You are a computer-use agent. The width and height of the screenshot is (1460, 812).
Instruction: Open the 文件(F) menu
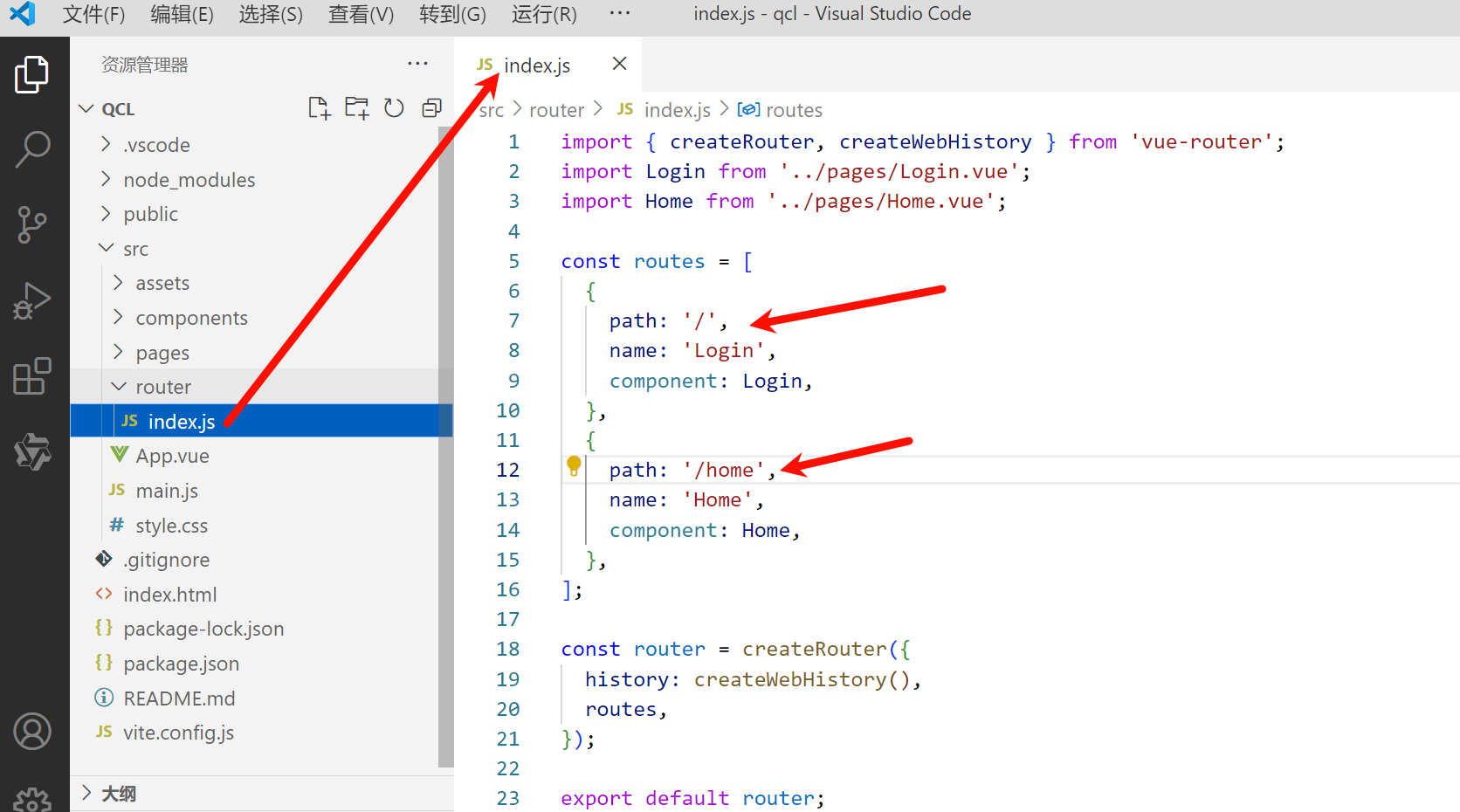[93, 14]
